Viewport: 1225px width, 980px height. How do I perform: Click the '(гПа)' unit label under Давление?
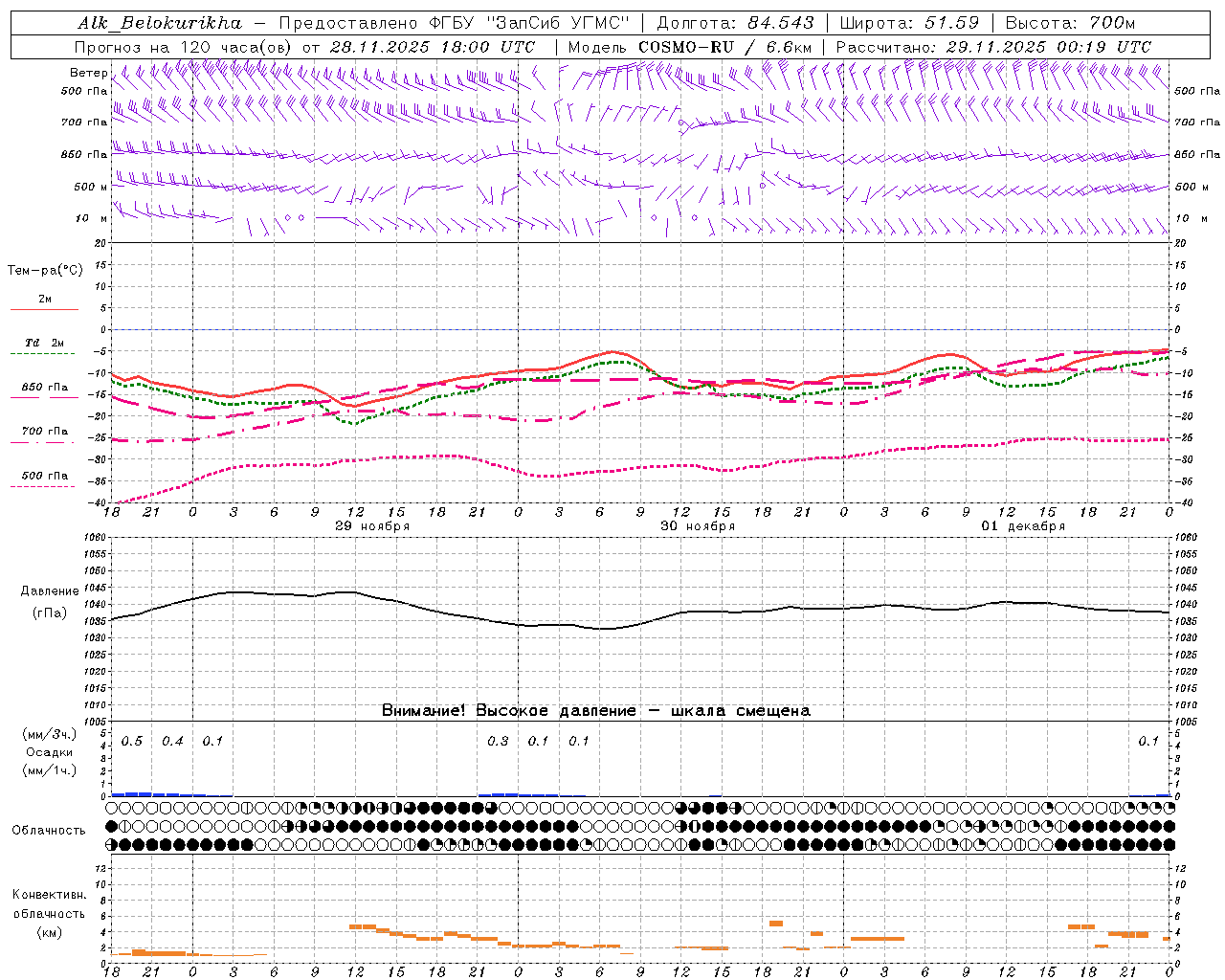(x=50, y=612)
